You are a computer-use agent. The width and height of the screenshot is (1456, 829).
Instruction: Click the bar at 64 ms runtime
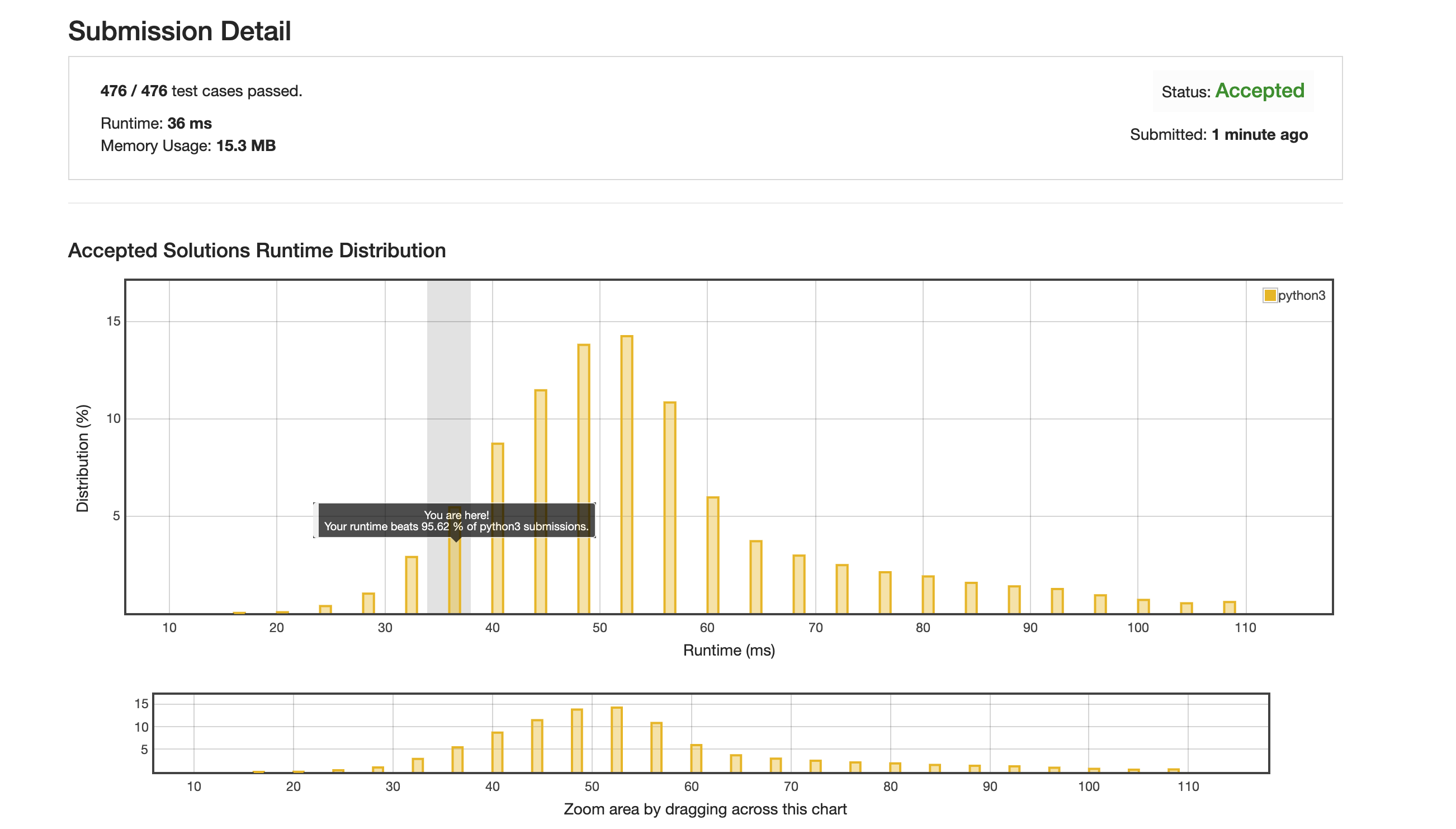[x=755, y=577]
